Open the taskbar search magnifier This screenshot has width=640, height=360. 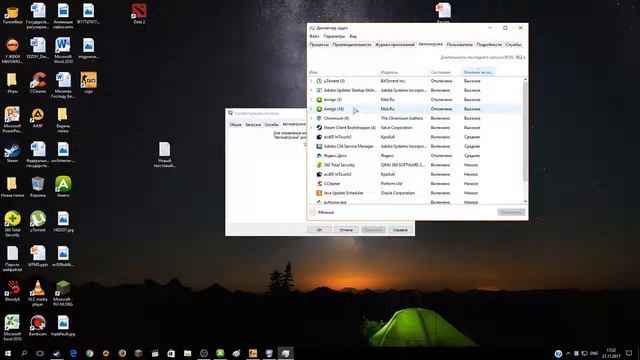pos(24,353)
